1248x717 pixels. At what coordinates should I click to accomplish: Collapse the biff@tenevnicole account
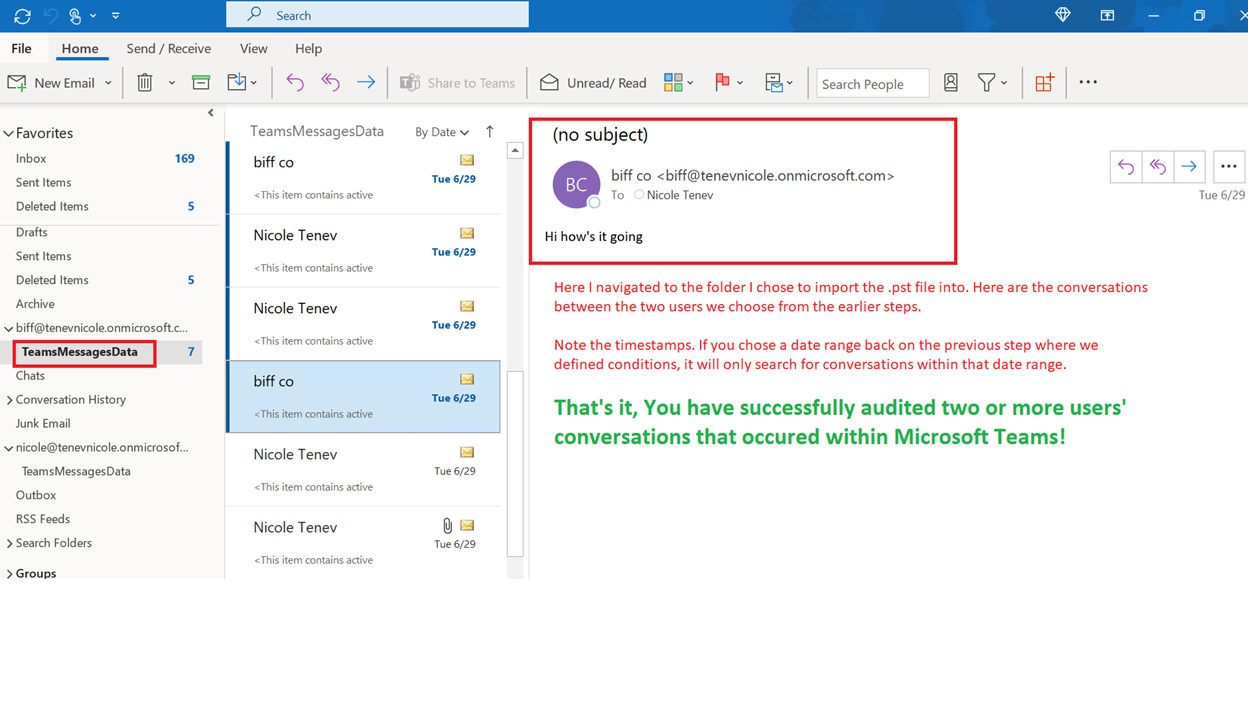click(9, 328)
